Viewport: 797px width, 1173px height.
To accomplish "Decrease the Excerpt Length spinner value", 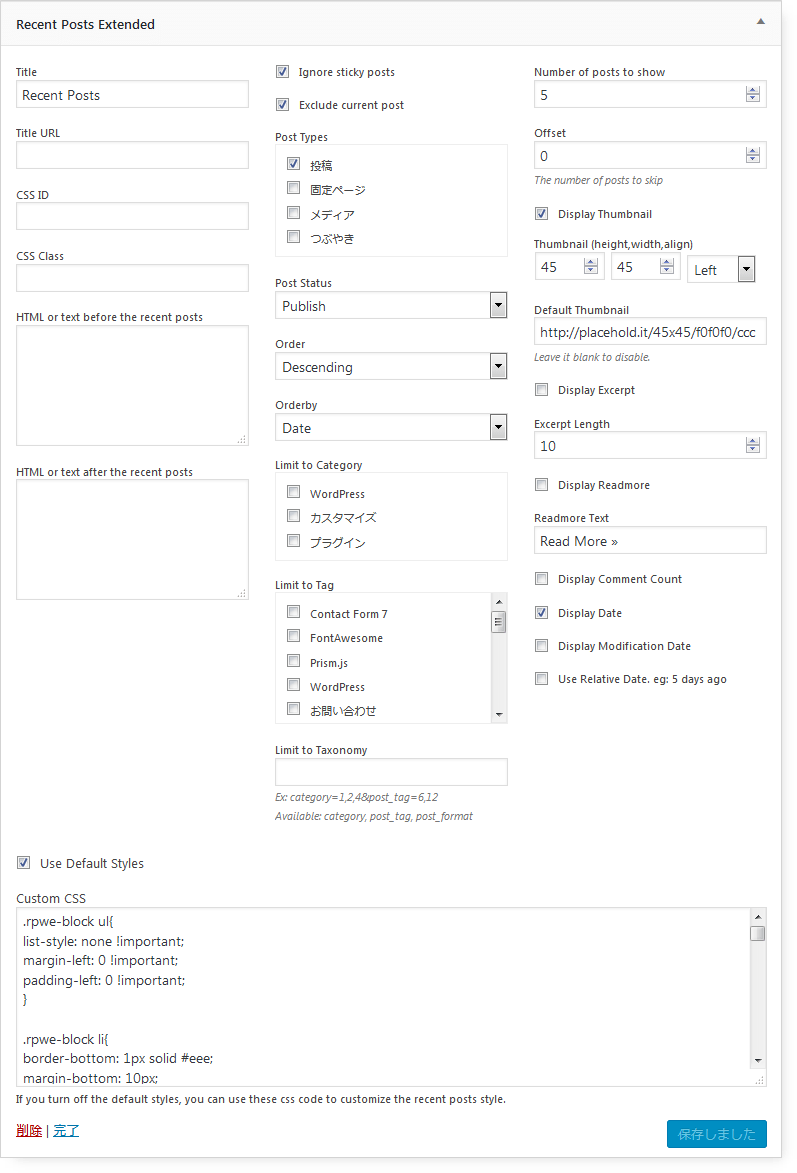I will click(x=753, y=450).
